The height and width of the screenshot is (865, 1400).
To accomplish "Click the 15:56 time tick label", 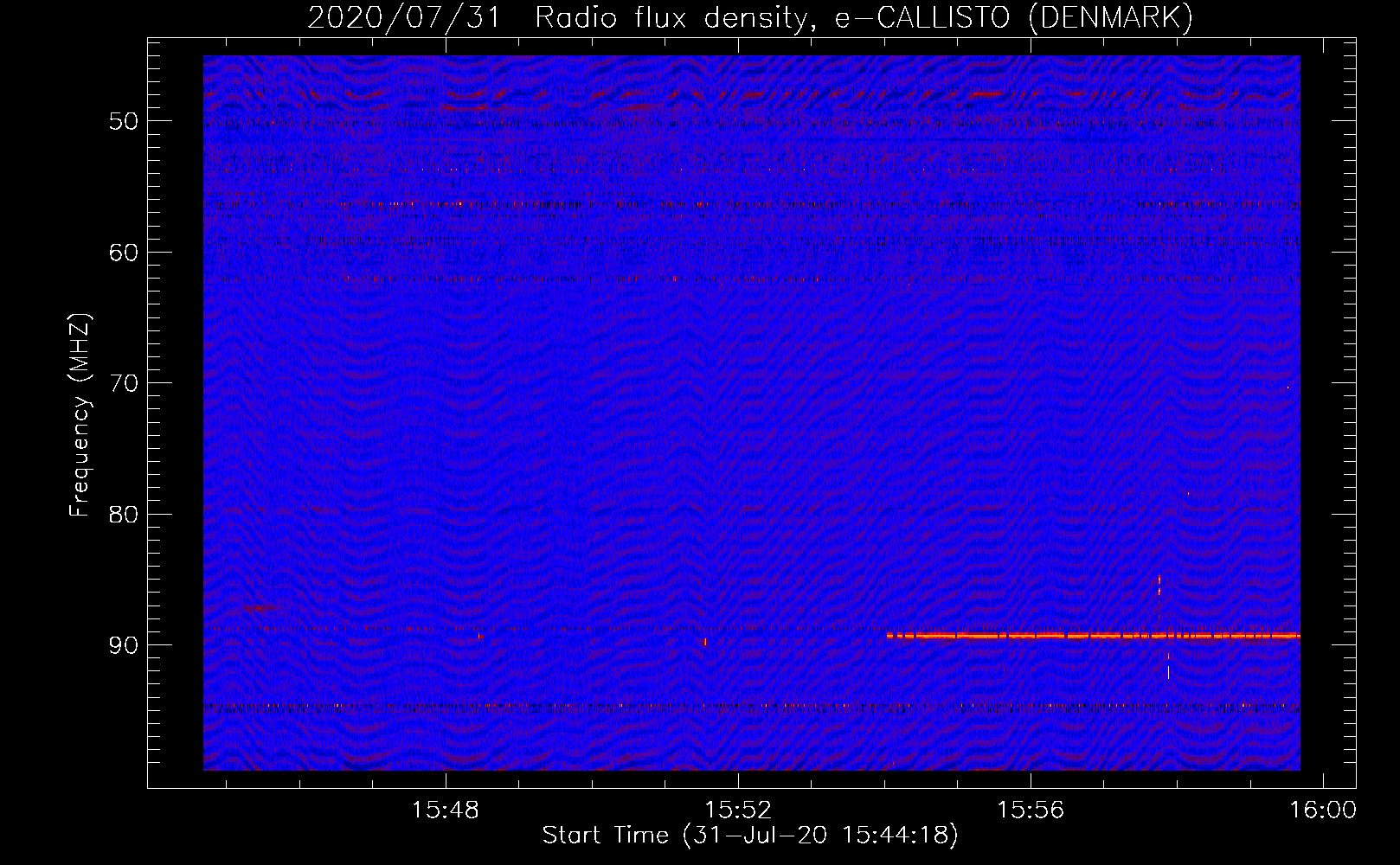I will [x=1031, y=811].
